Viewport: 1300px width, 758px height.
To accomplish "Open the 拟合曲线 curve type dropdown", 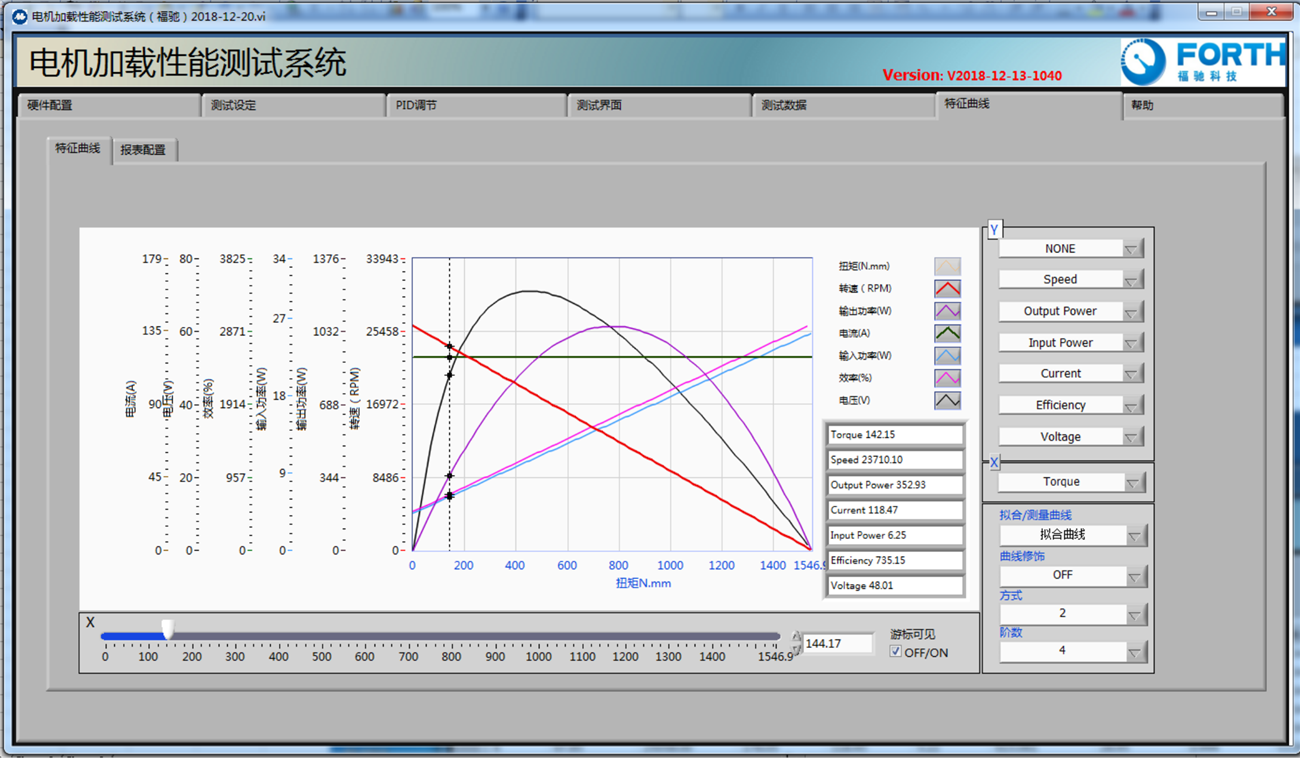I will click(1135, 536).
